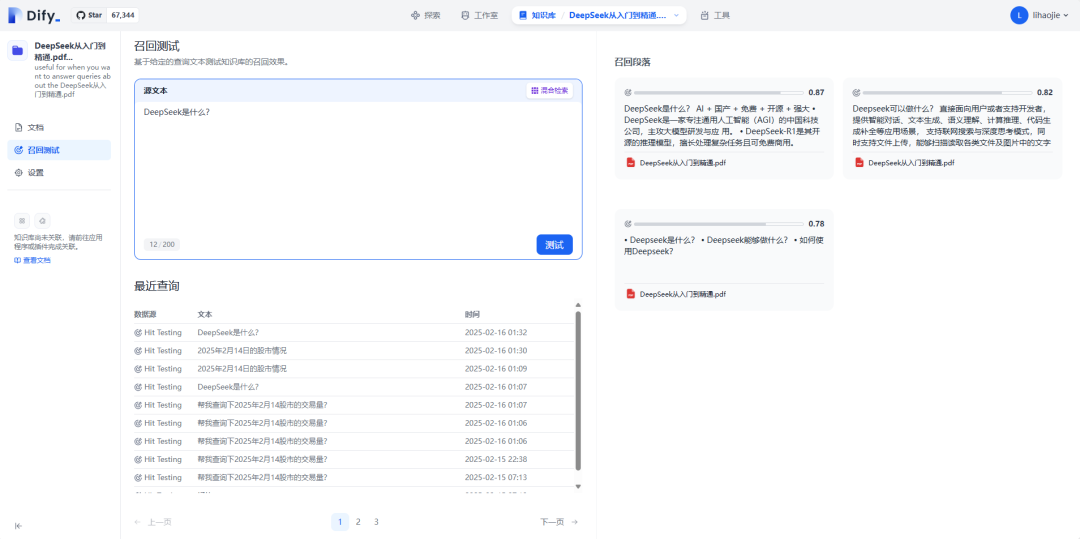This screenshot has width=1080, height=539.
Task: Click the score bar of 0.87 result
Action: pos(718,92)
